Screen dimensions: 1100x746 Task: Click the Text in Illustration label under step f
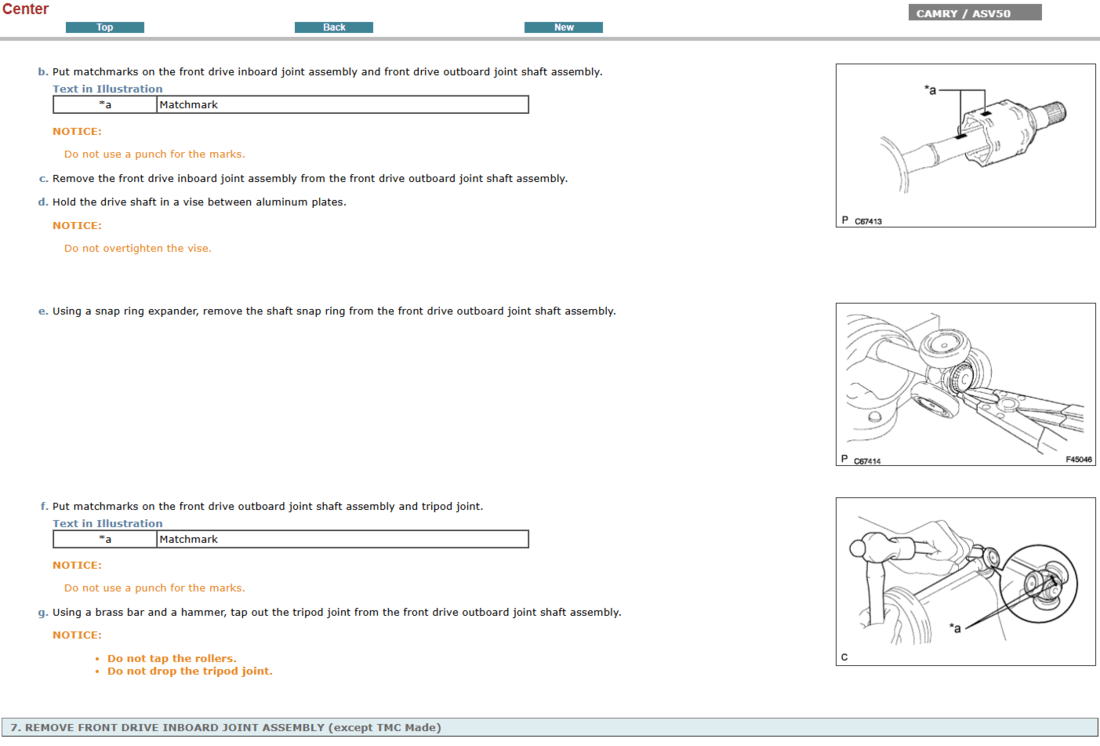(x=107, y=523)
